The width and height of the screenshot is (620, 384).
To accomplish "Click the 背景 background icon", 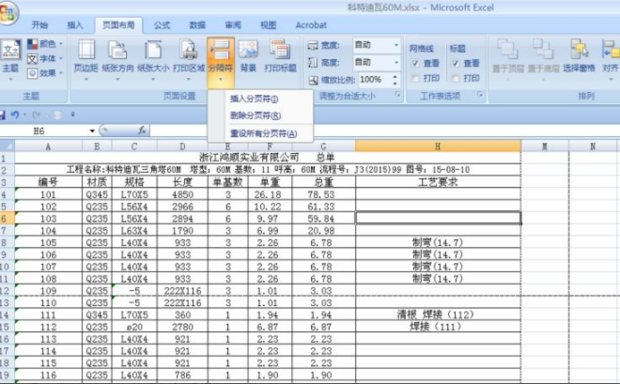I will click(x=248, y=50).
